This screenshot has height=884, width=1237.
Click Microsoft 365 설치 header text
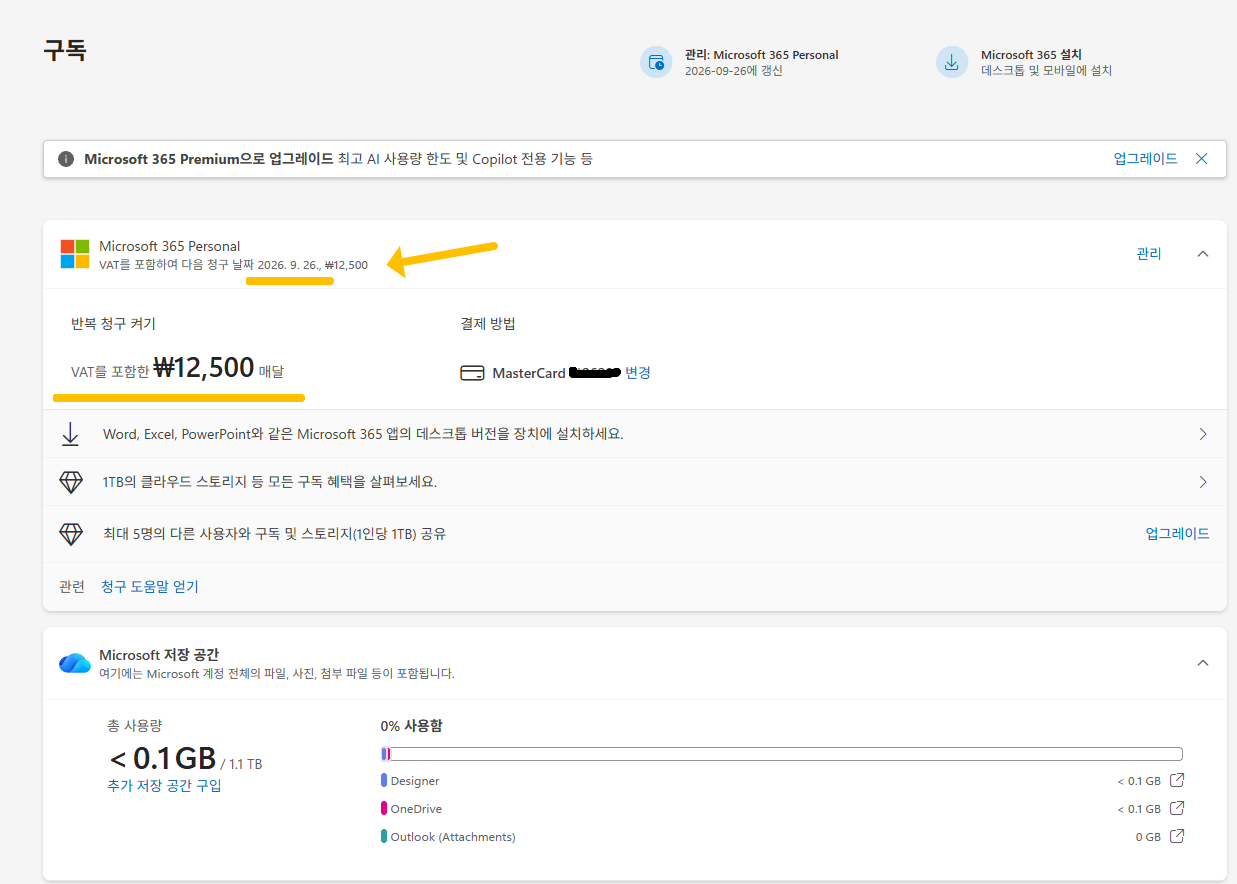(1031, 55)
